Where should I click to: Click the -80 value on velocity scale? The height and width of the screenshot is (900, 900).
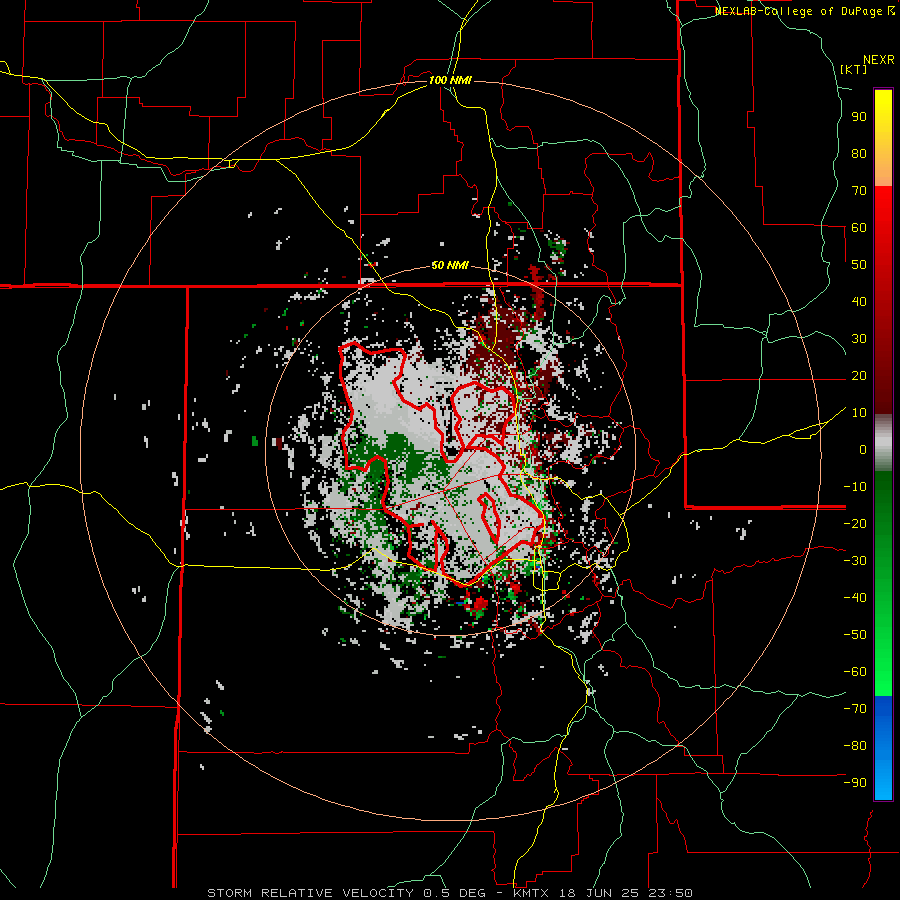(855, 746)
